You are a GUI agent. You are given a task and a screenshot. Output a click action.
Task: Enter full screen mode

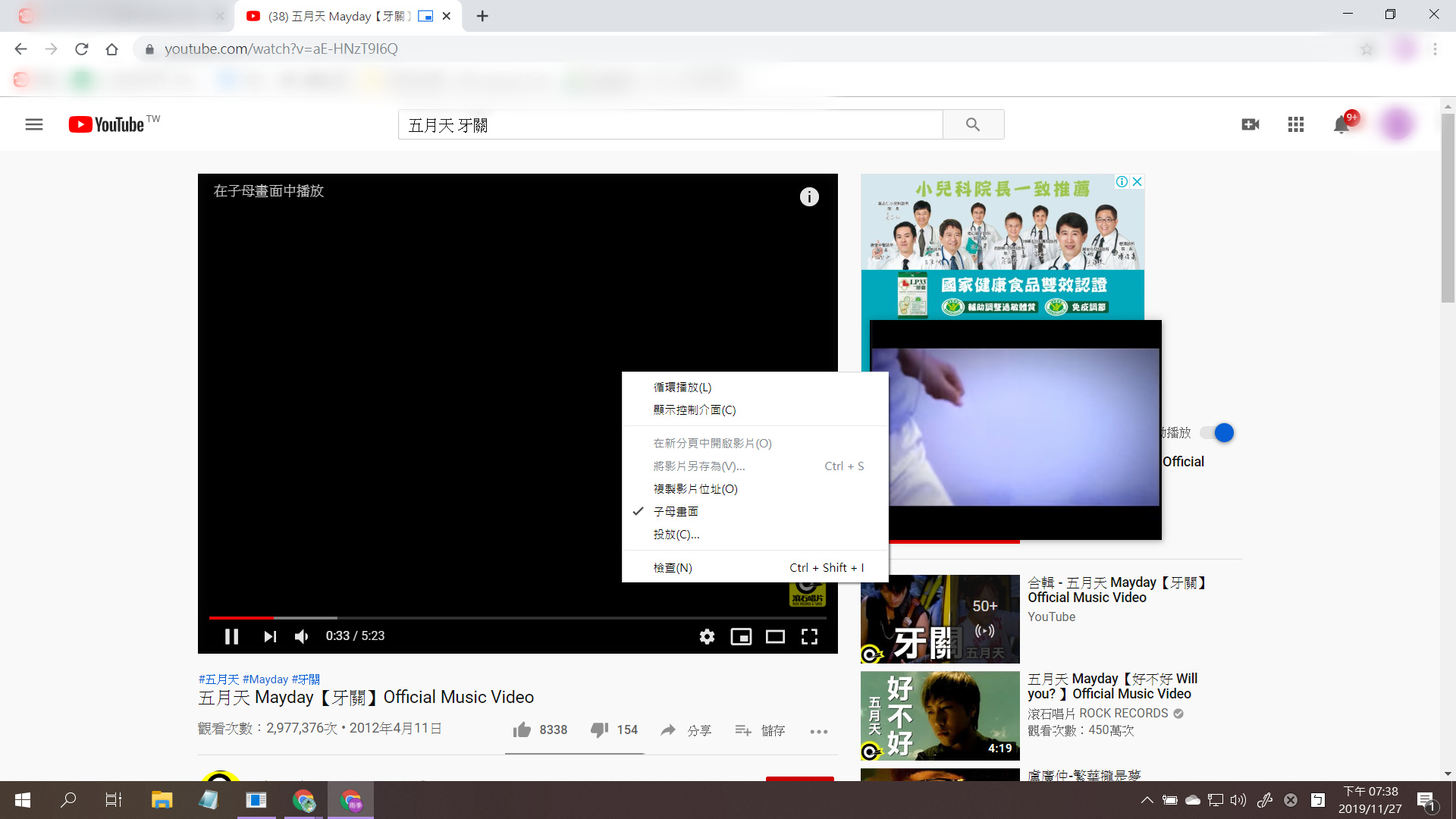tap(810, 636)
